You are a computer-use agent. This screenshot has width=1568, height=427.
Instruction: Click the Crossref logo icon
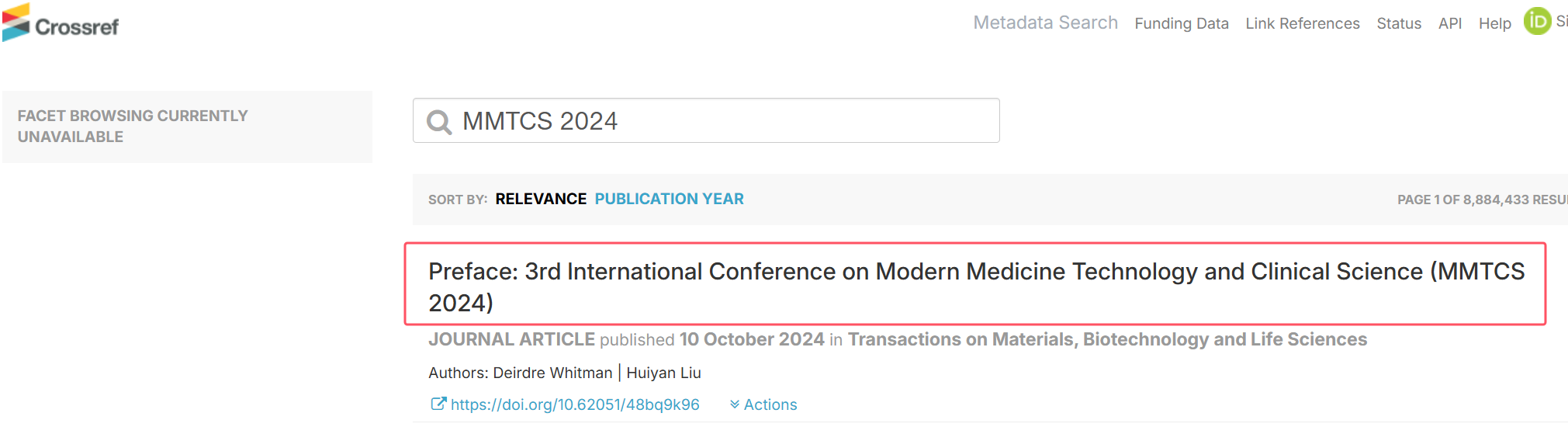[x=16, y=23]
